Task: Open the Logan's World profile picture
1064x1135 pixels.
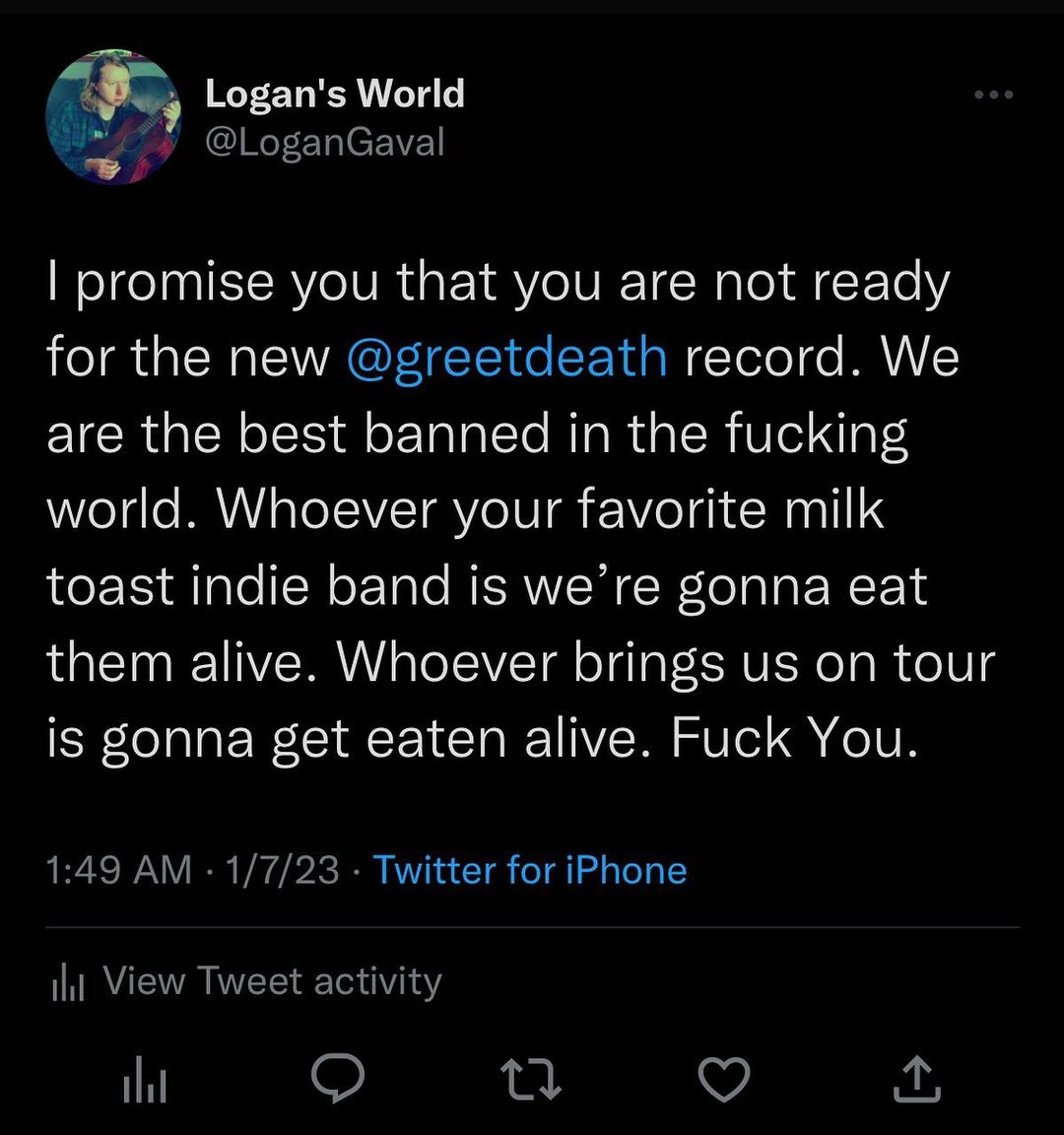Action: [x=113, y=117]
